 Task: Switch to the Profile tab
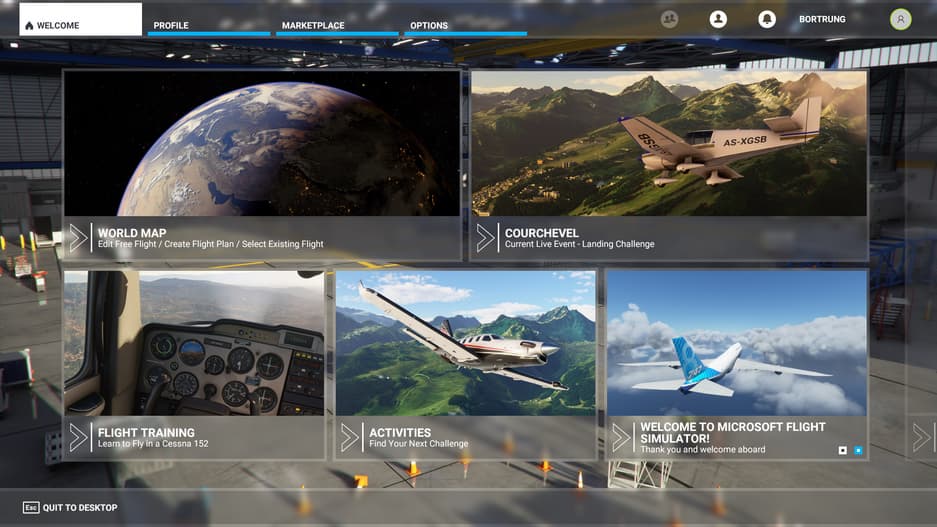pos(209,25)
